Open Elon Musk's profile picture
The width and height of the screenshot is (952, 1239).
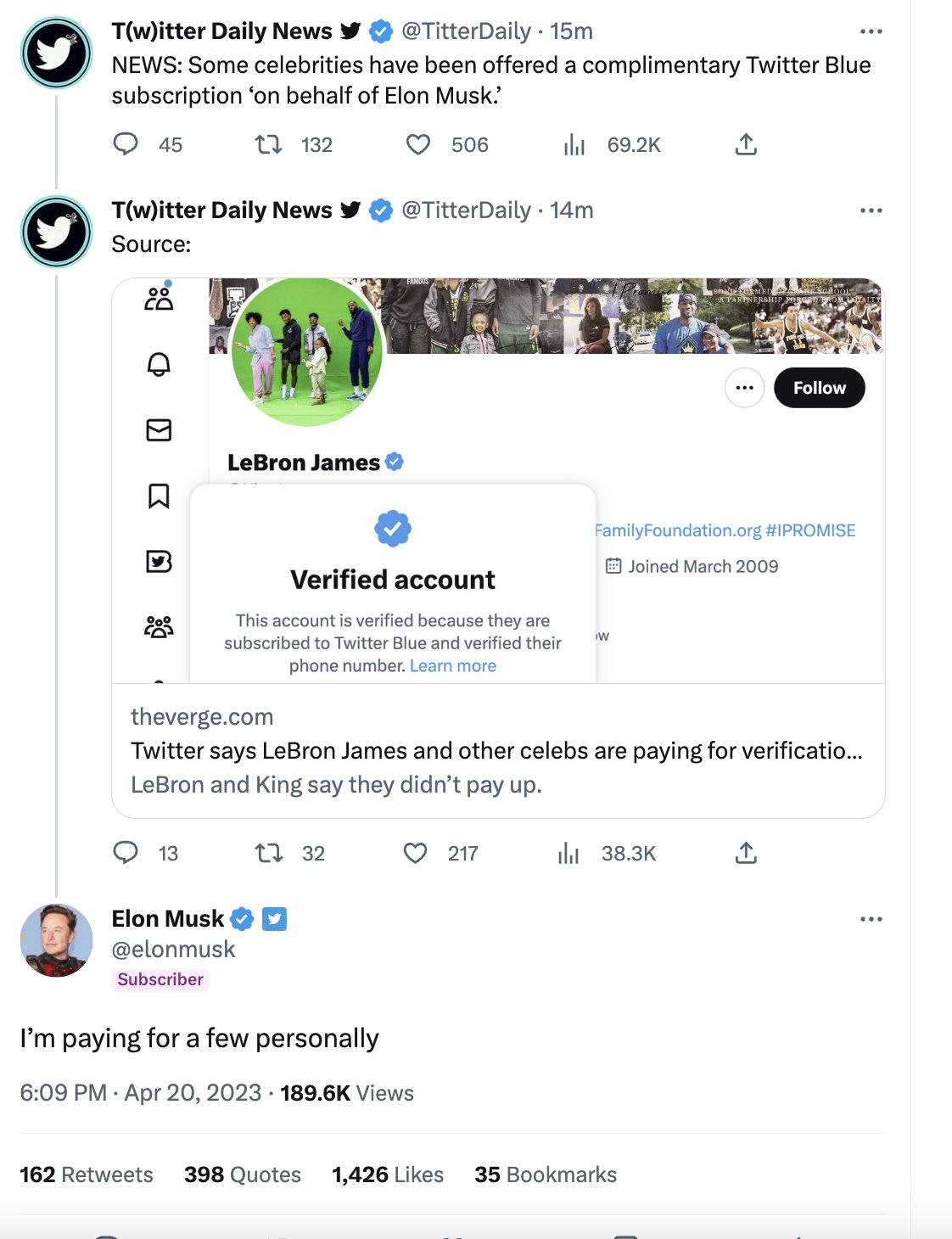click(56, 940)
